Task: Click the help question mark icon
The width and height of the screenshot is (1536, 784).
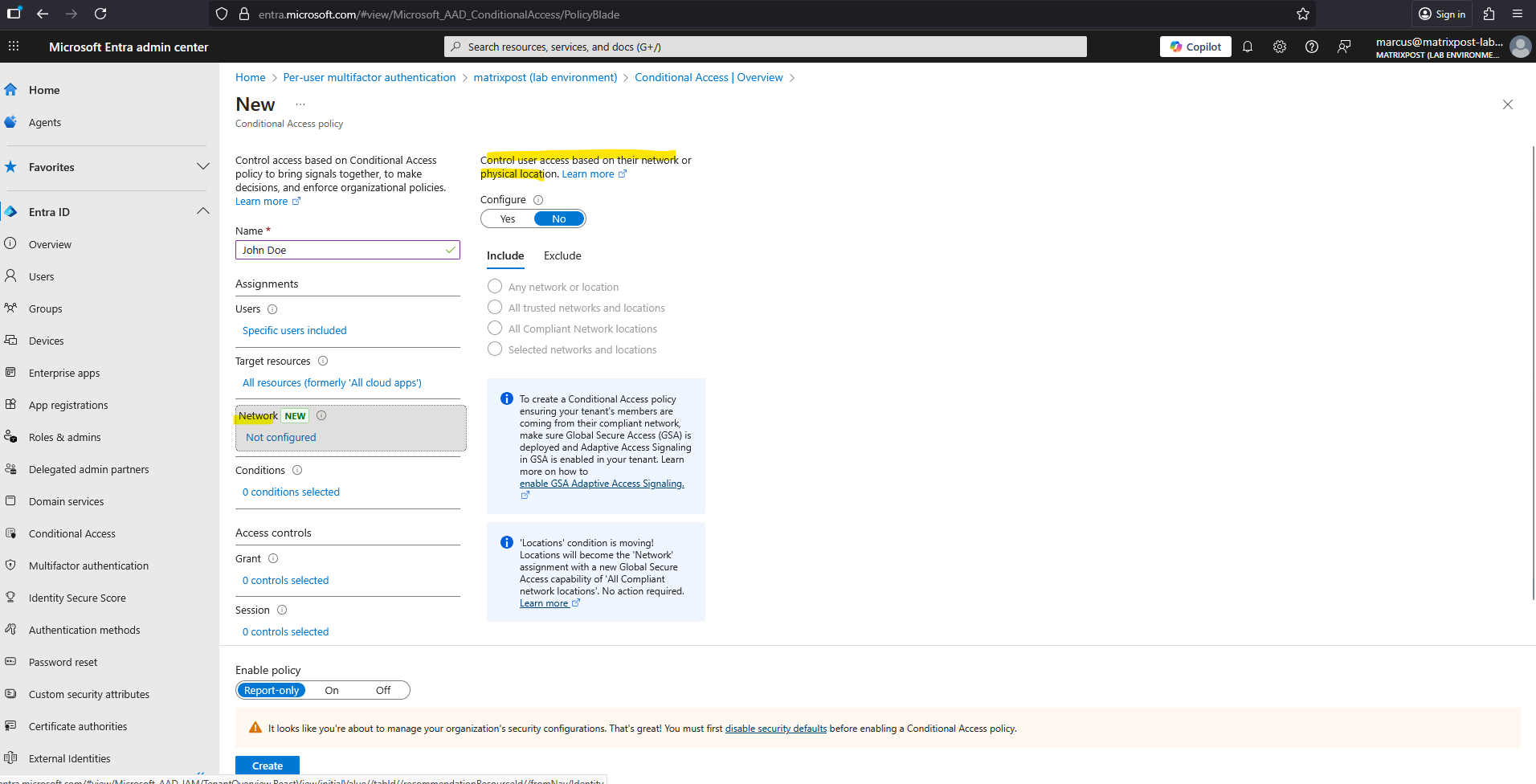Action: (1312, 47)
